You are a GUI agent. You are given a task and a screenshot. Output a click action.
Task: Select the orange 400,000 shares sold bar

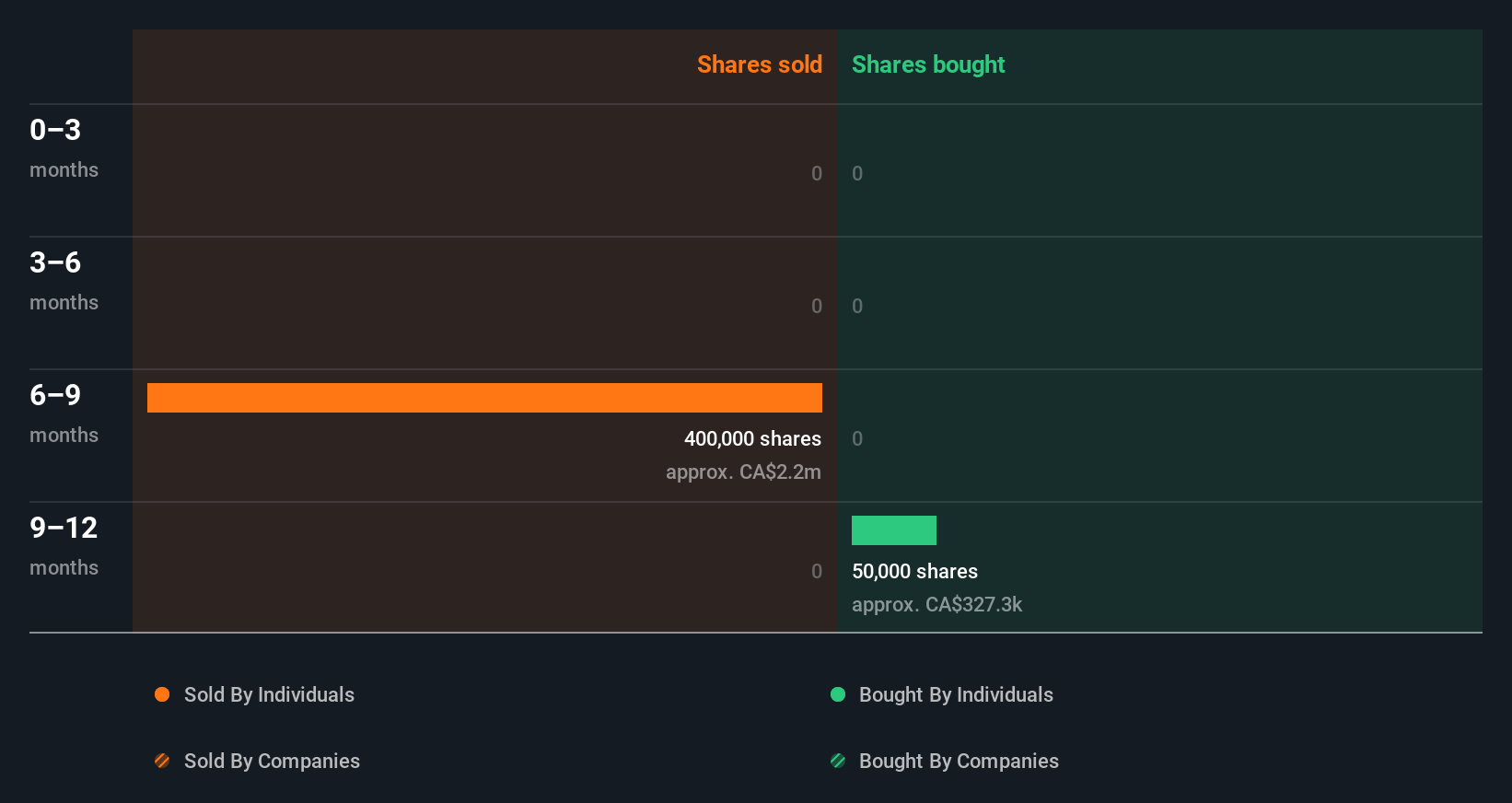[x=484, y=398]
